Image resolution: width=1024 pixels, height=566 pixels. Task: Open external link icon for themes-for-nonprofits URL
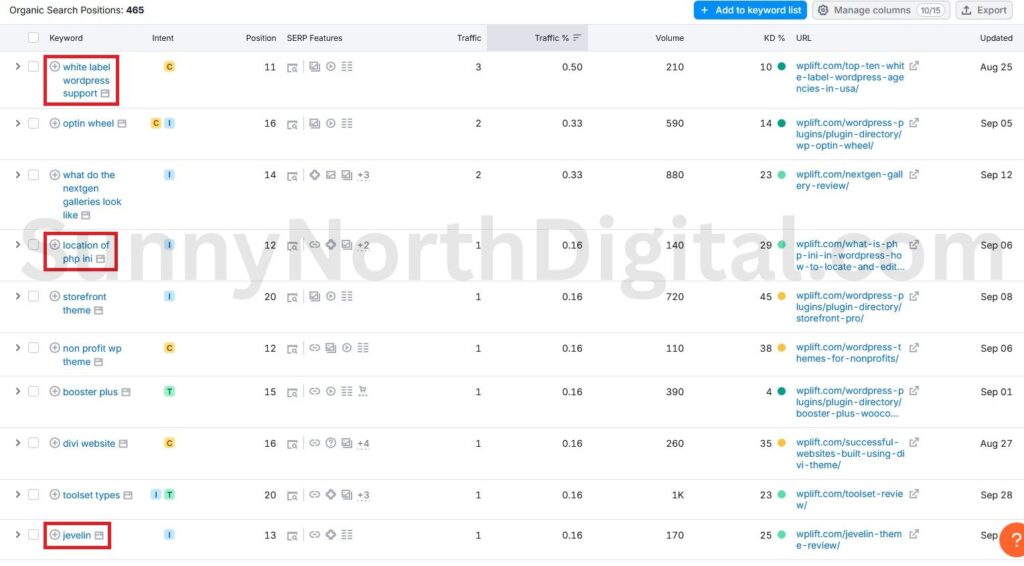(x=914, y=348)
